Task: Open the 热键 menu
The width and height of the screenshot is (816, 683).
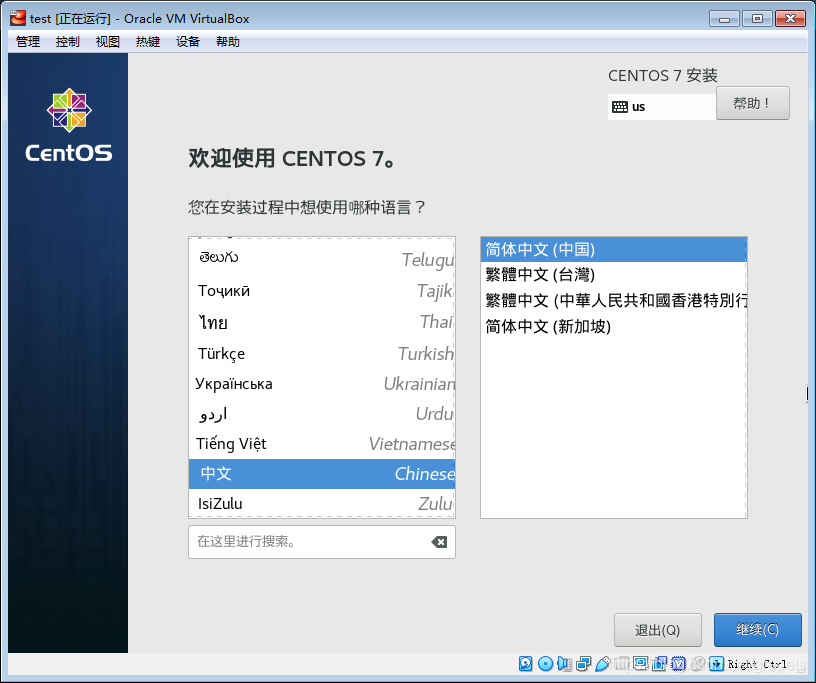Action: (x=148, y=42)
